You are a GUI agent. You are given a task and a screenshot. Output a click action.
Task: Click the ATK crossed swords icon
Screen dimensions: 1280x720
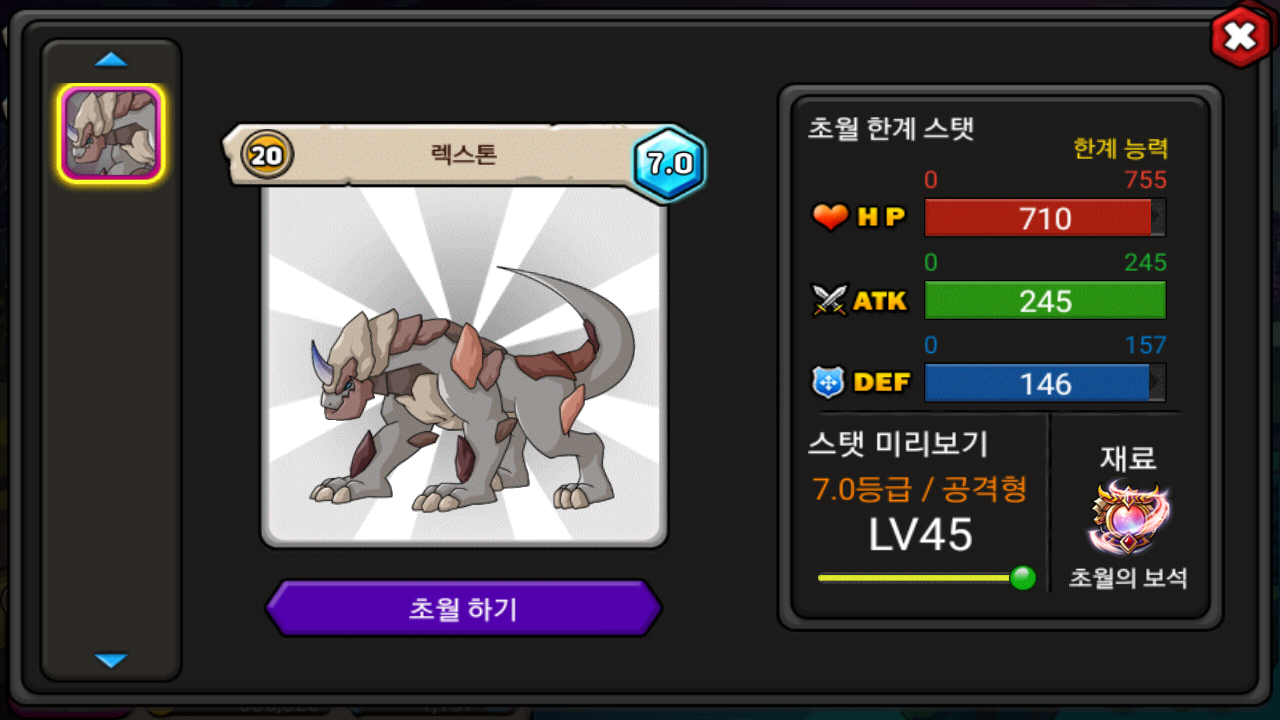pos(830,300)
